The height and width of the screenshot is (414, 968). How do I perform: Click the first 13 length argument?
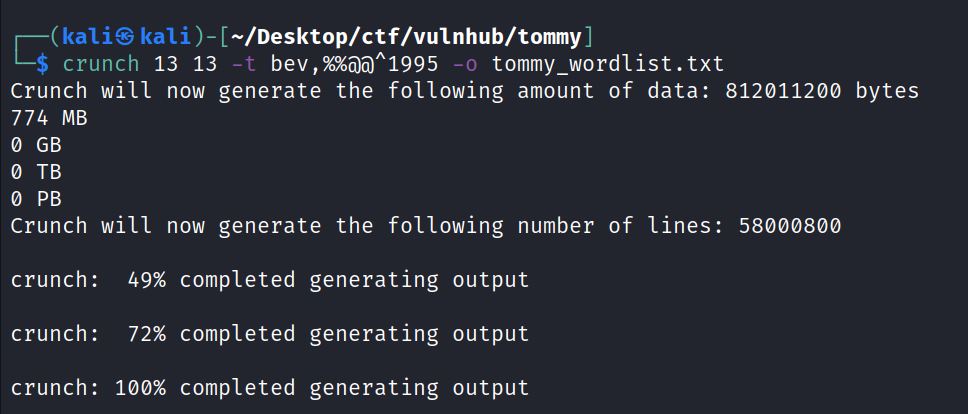(166, 64)
